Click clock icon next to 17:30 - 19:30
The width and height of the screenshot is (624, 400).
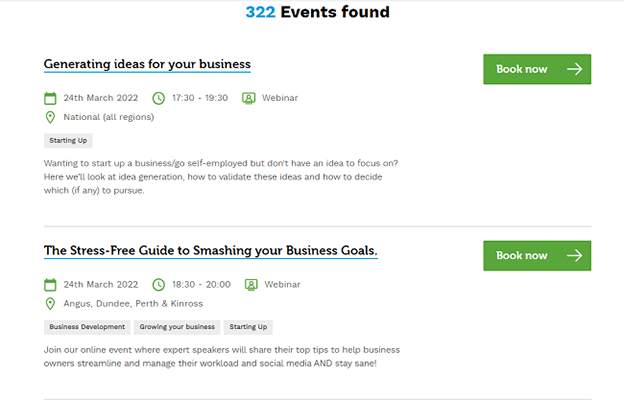(x=158, y=98)
